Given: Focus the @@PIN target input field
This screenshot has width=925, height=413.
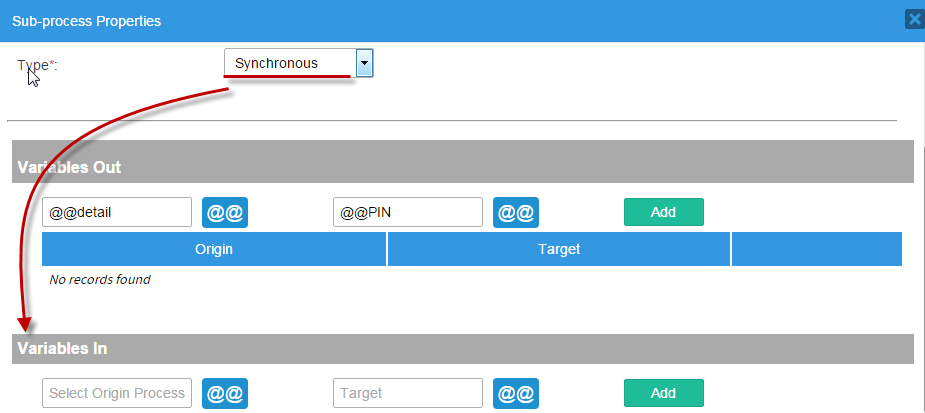Looking at the screenshot, I should [407, 212].
